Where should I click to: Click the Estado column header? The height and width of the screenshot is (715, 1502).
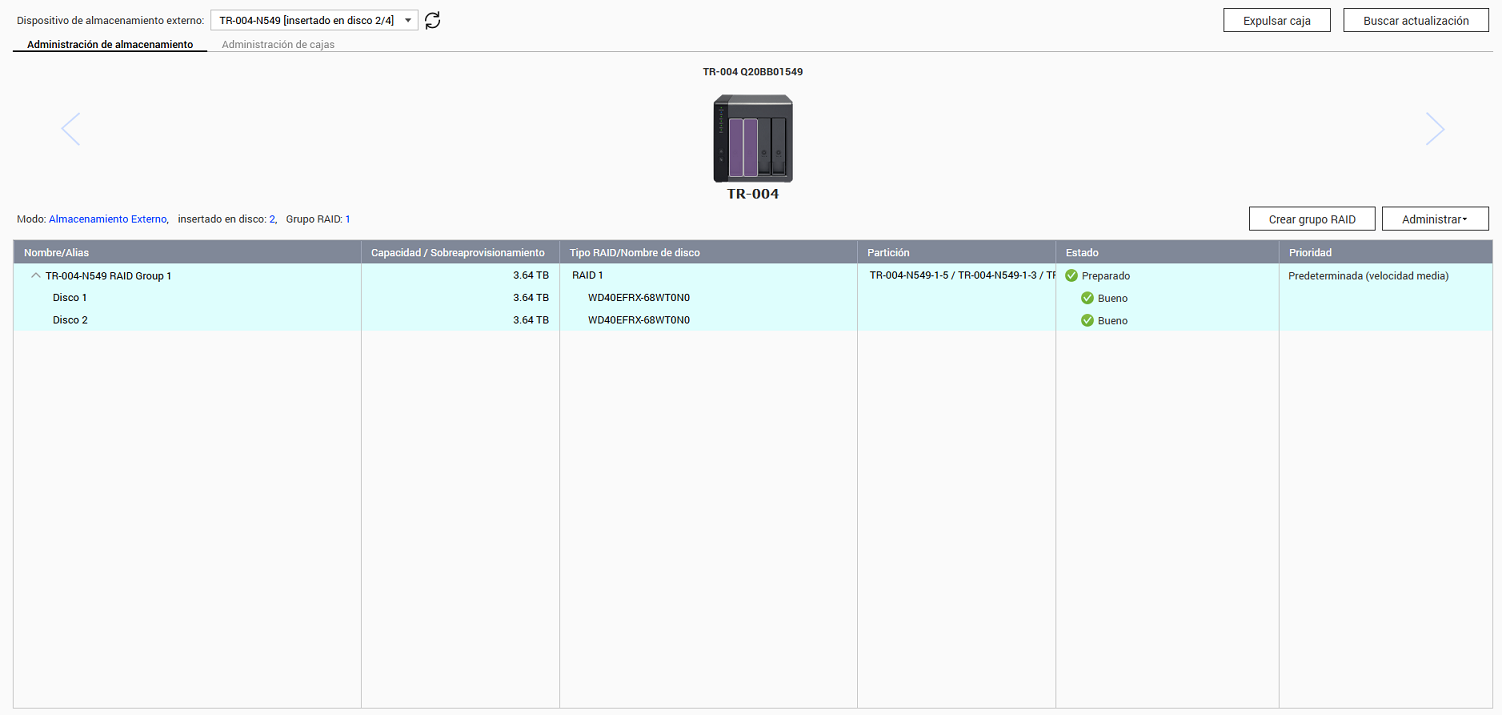(1082, 253)
